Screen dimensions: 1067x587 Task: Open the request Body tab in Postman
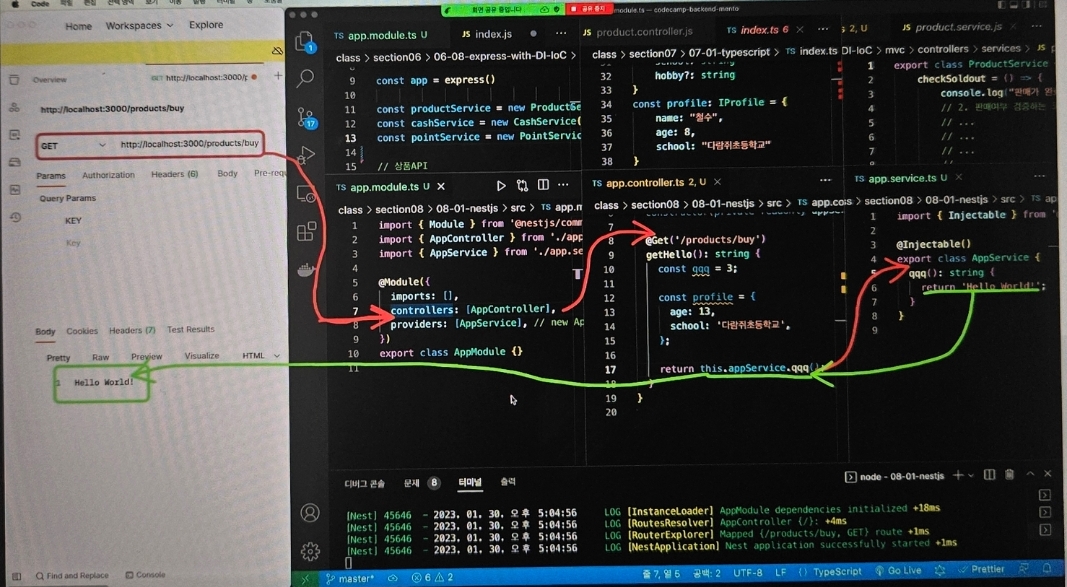click(227, 173)
